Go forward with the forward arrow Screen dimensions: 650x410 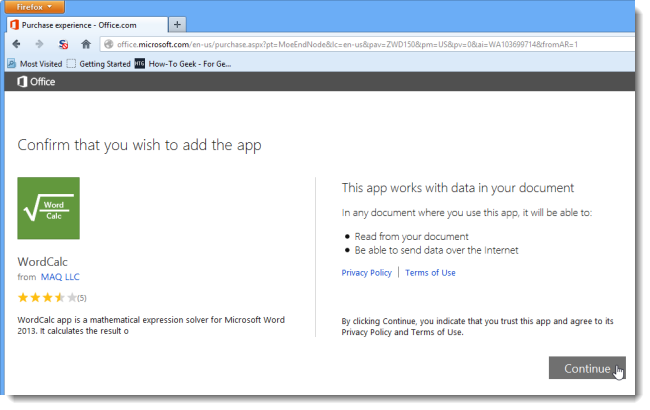[39, 44]
